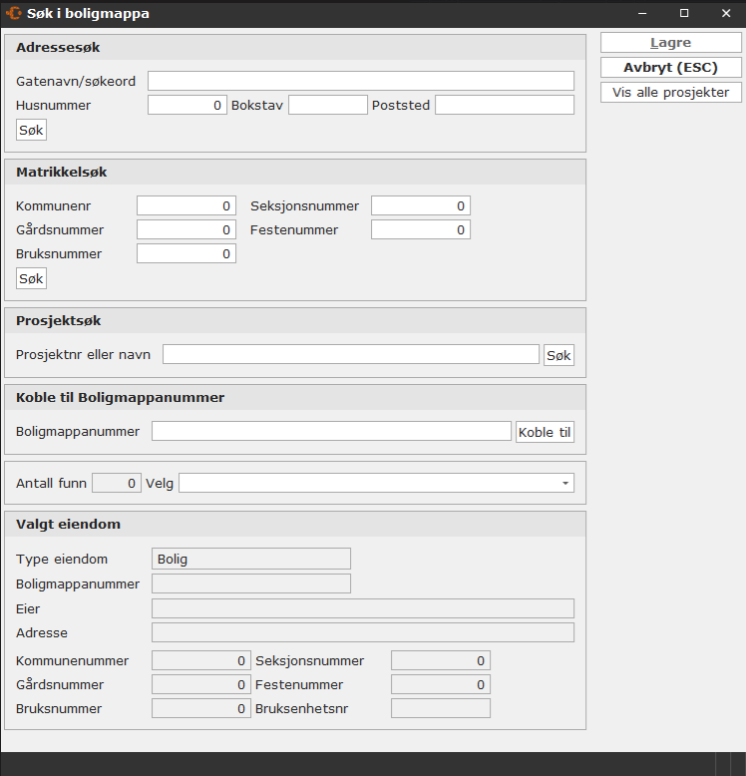
Task: Click the Husnummer input field
Action: (187, 105)
